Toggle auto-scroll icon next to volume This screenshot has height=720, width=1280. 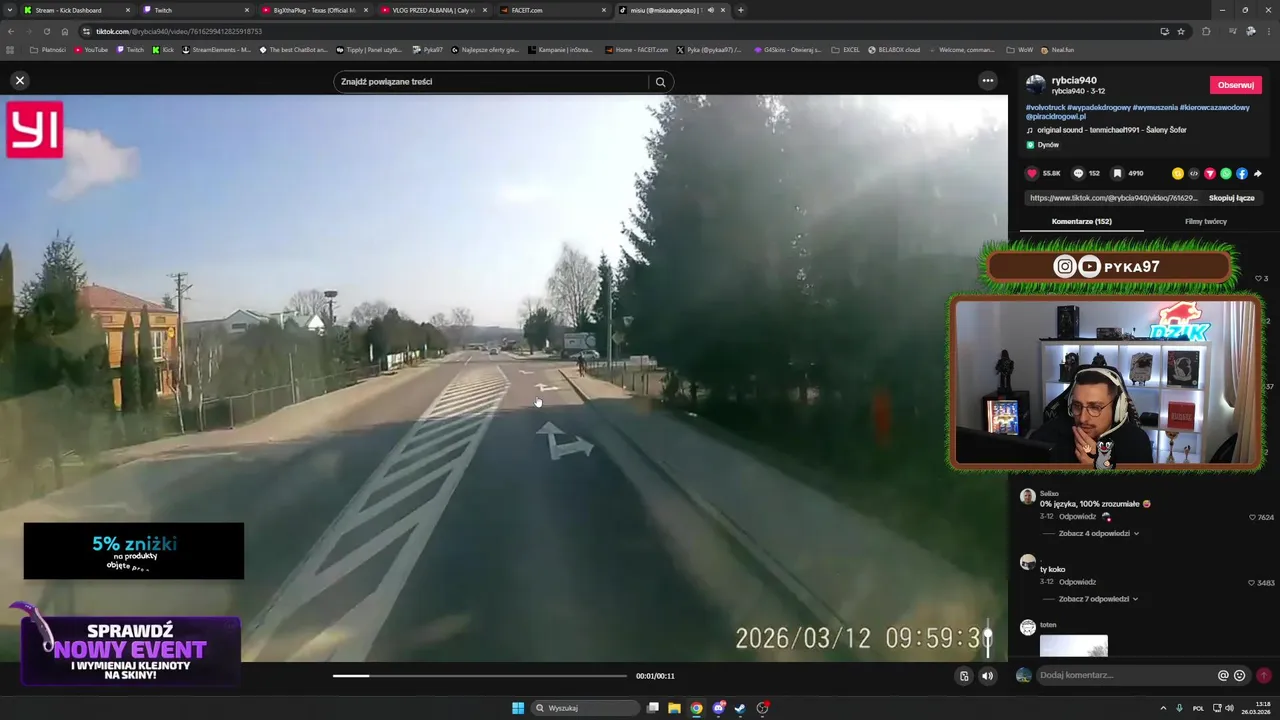tap(964, 676)
